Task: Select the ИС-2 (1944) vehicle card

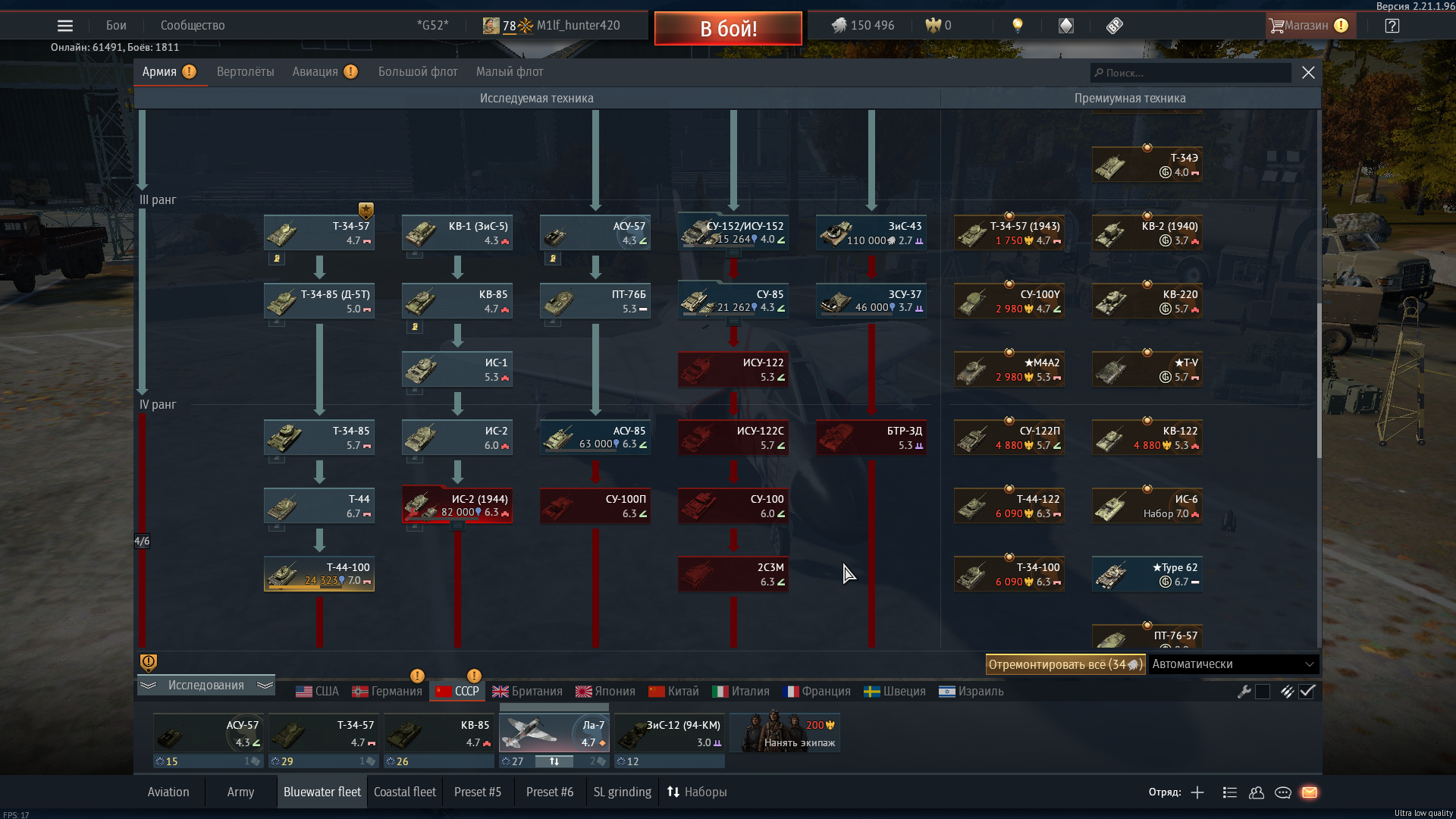Action: click(457, 506)
